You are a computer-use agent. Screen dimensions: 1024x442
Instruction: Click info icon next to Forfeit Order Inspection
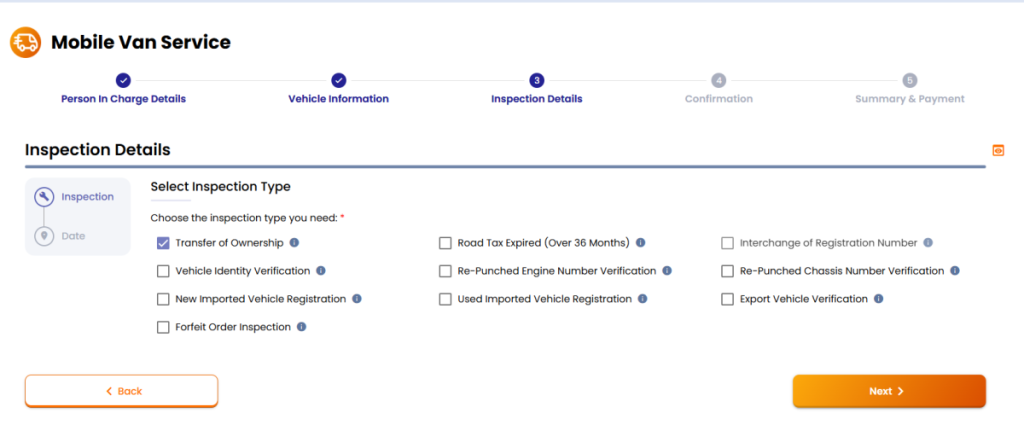click(302, 327)
